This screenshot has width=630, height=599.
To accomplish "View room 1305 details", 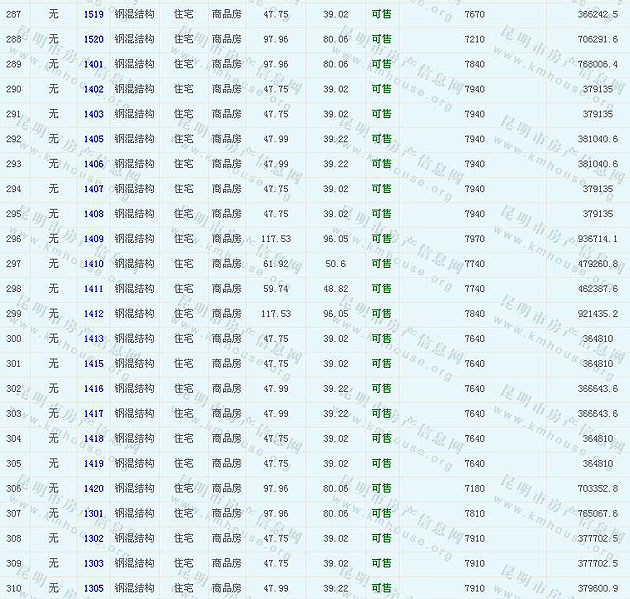I will tap(93, 589).
